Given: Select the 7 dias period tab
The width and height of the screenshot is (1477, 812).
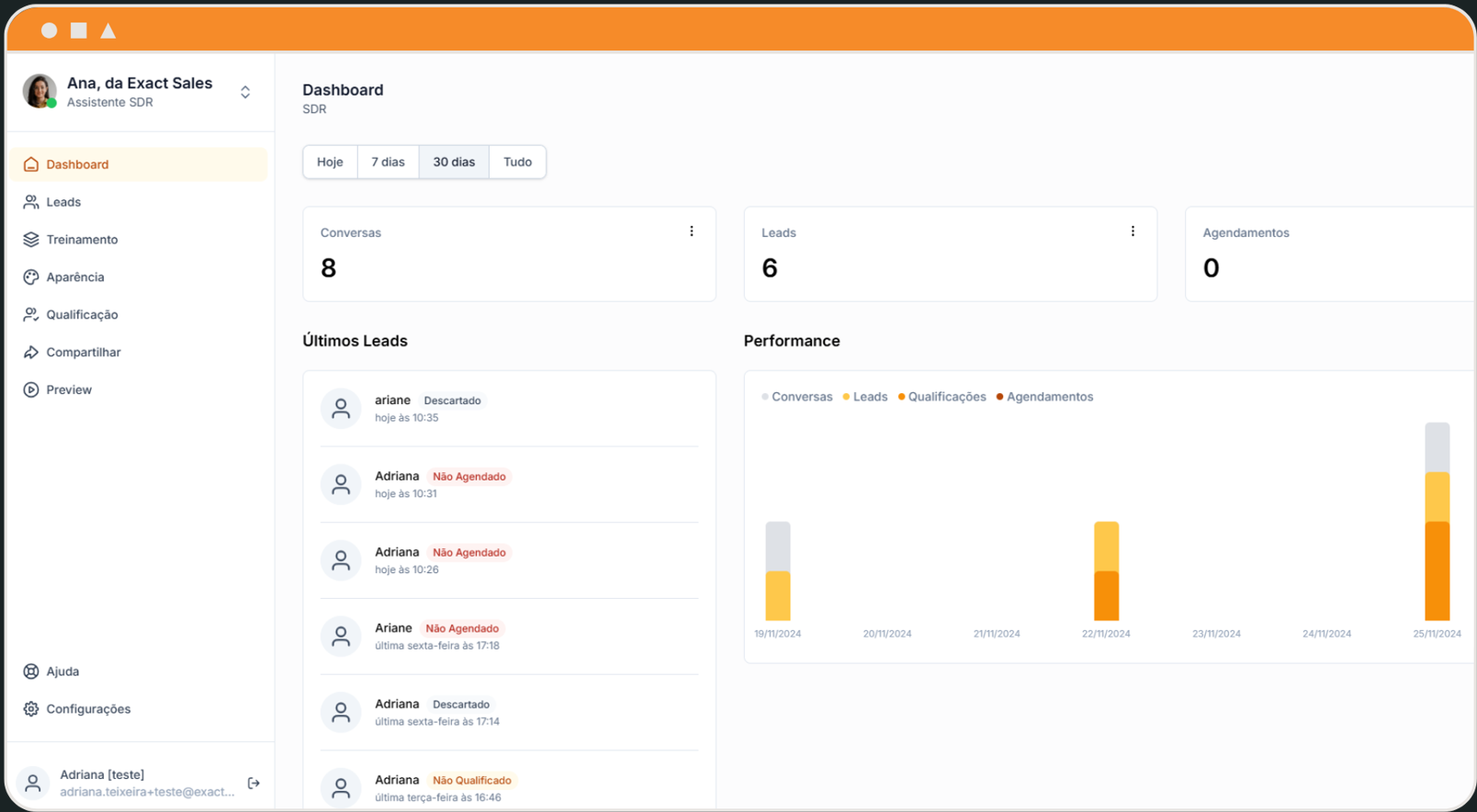Looking at the screenshot, I should pyautogui.click(x=388, y=162).
